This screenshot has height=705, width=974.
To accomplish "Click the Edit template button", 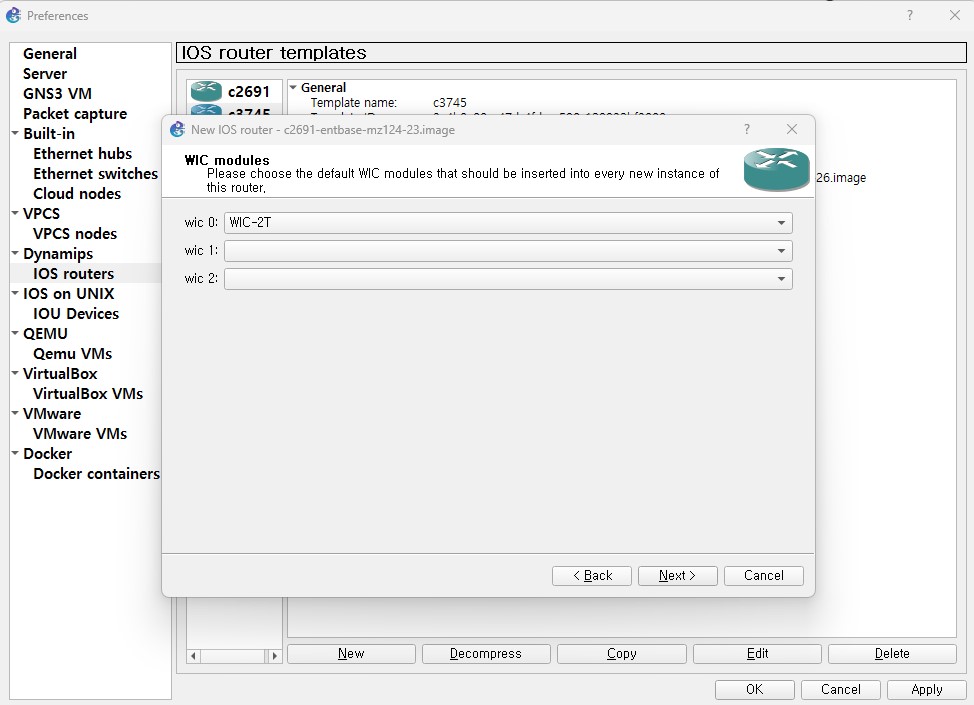I will point(757,653).
